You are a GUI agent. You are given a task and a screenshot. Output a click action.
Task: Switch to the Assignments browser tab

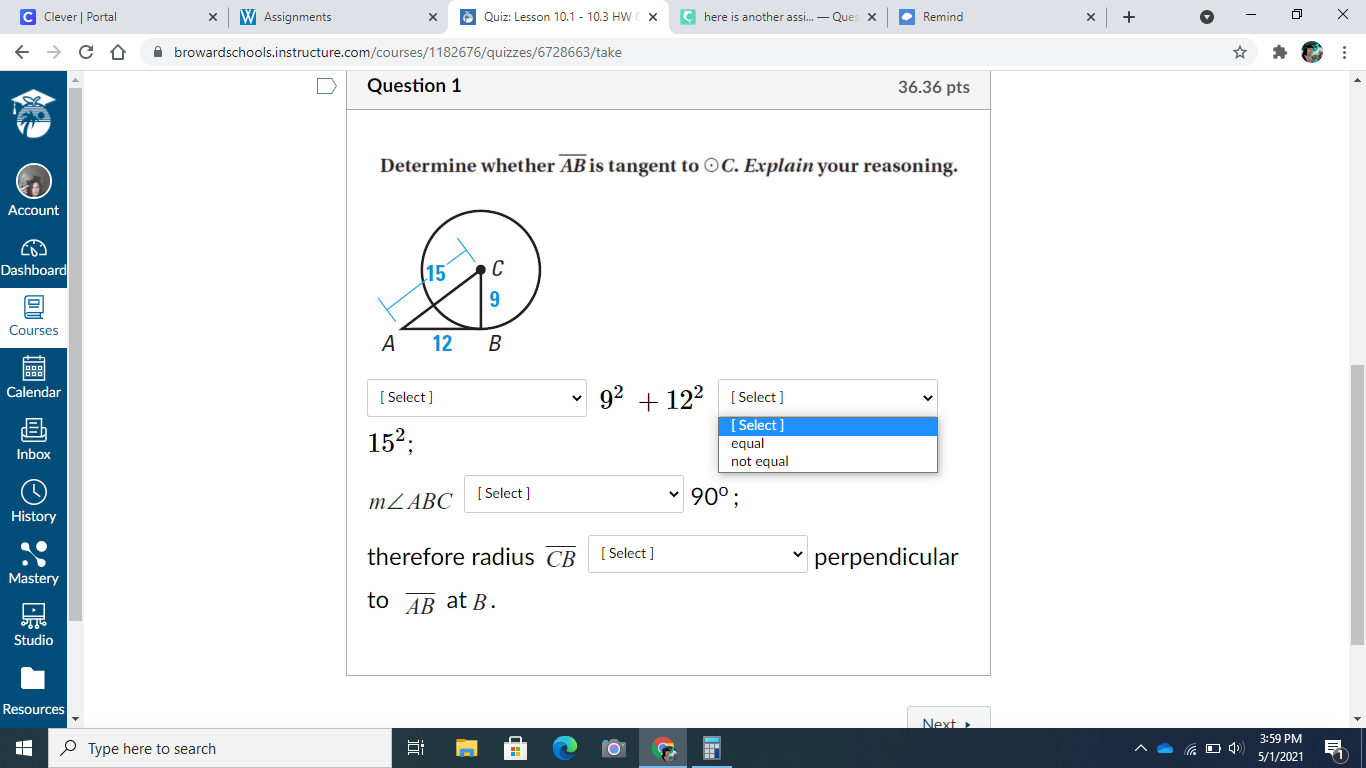tap(339, 17)
